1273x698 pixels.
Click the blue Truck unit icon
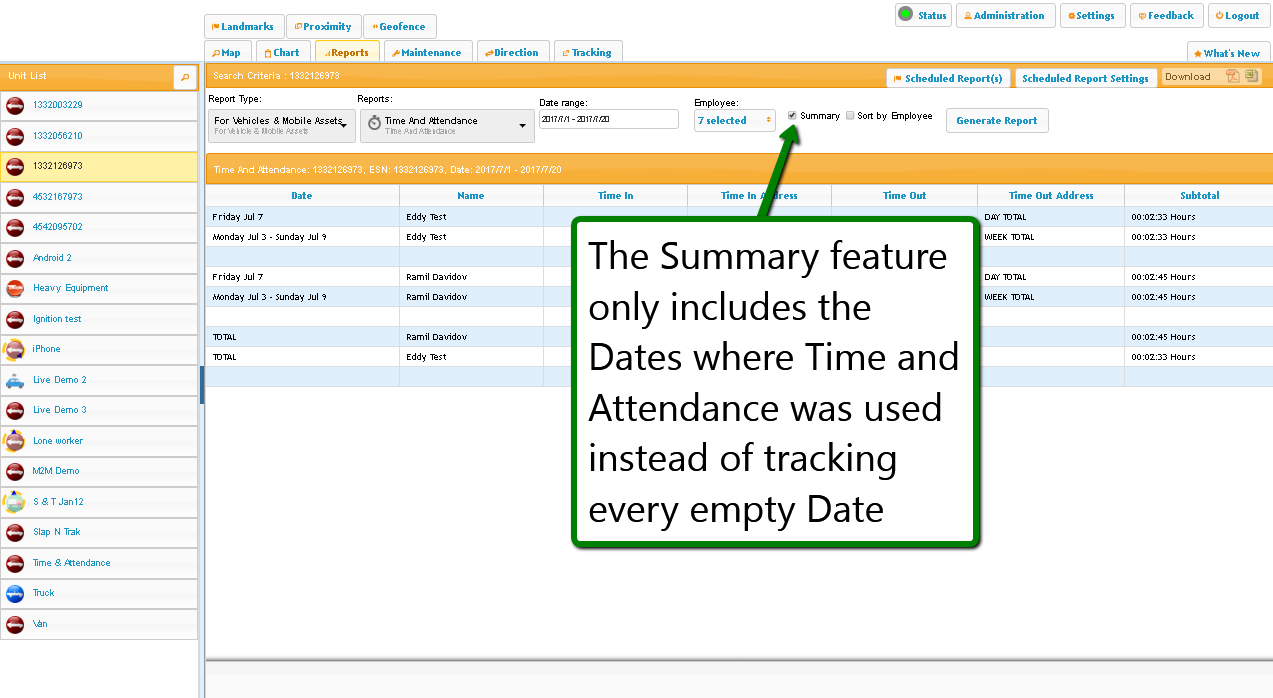coord(15,594)
